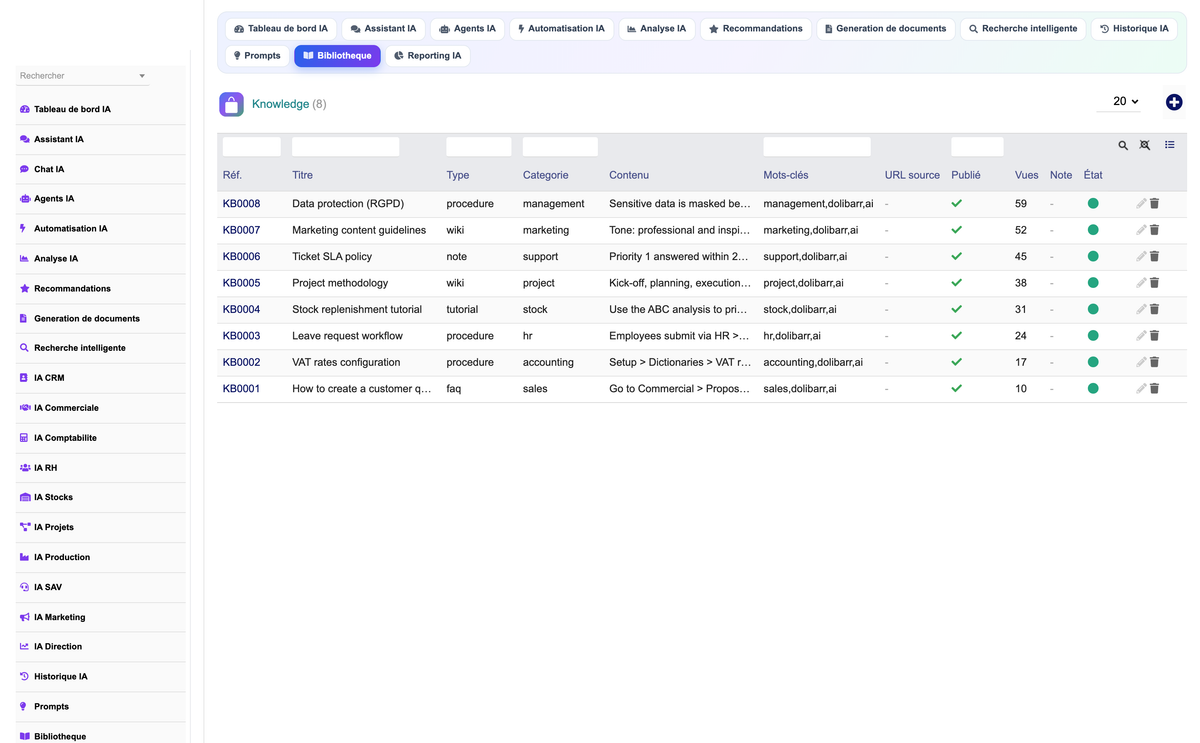Image resolution: width=1200 pixels, height=743 pixels.
Task: Select the Bibliotheque tab
Action: click(337, 56)
